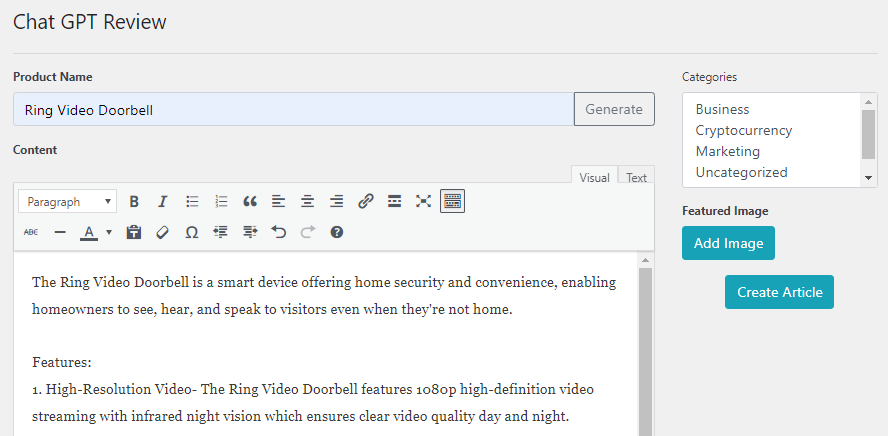Image resolution: width=888 pixels, height=436 pixels.
Task: Click the Generate button
Action: 614,109
